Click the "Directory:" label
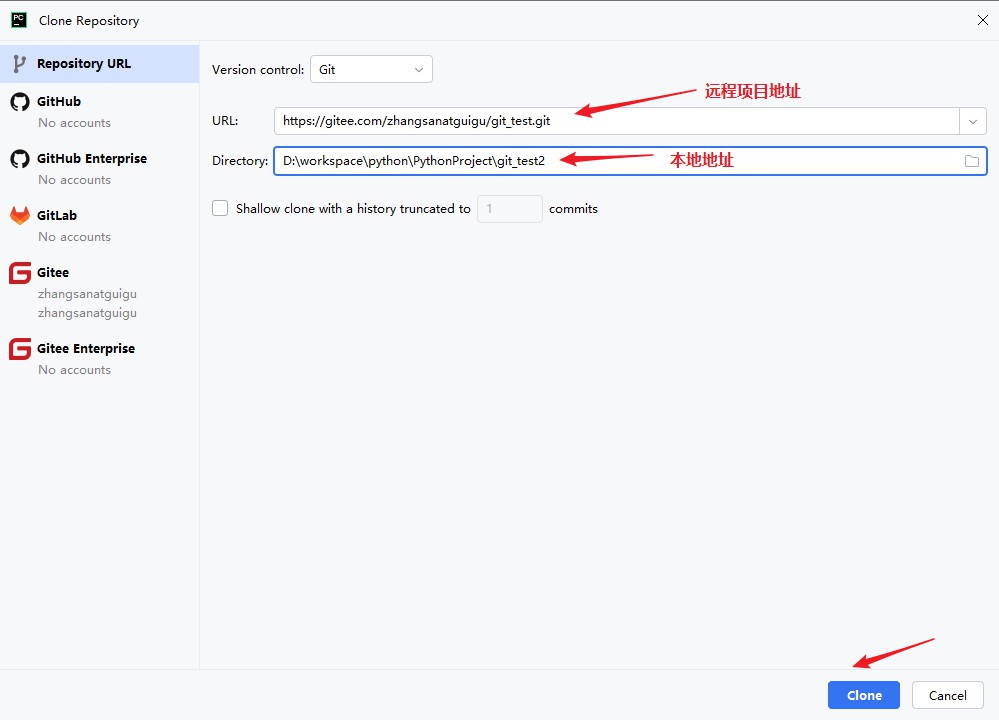Screen dimensions: 999x720 tap(240, 161)
